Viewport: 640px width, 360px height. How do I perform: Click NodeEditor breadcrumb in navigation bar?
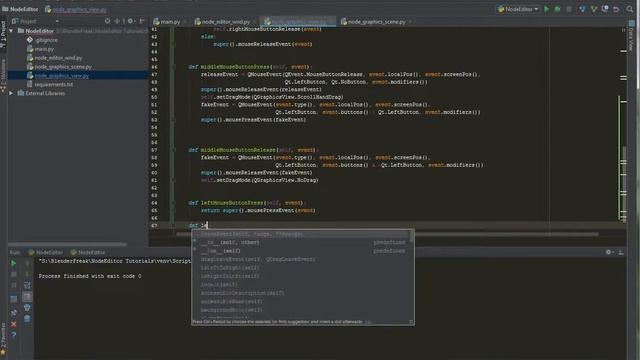[x=20, y=9]
